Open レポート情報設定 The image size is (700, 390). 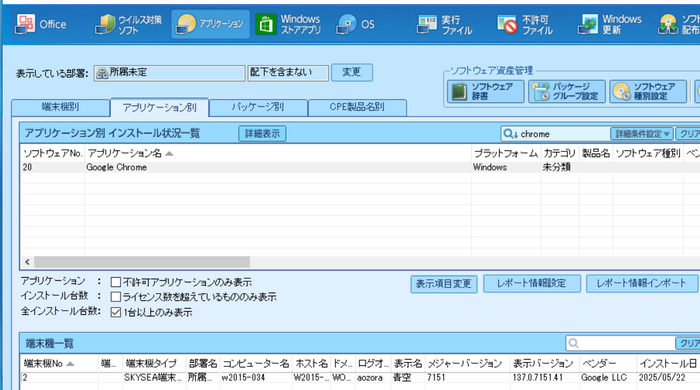pos(532,284)
